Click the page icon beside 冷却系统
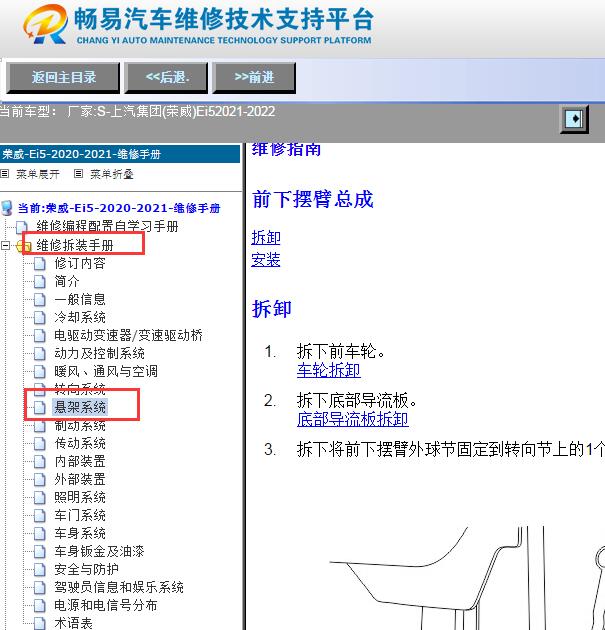This screenshot has width=605, height=630. tap(39, 317)
